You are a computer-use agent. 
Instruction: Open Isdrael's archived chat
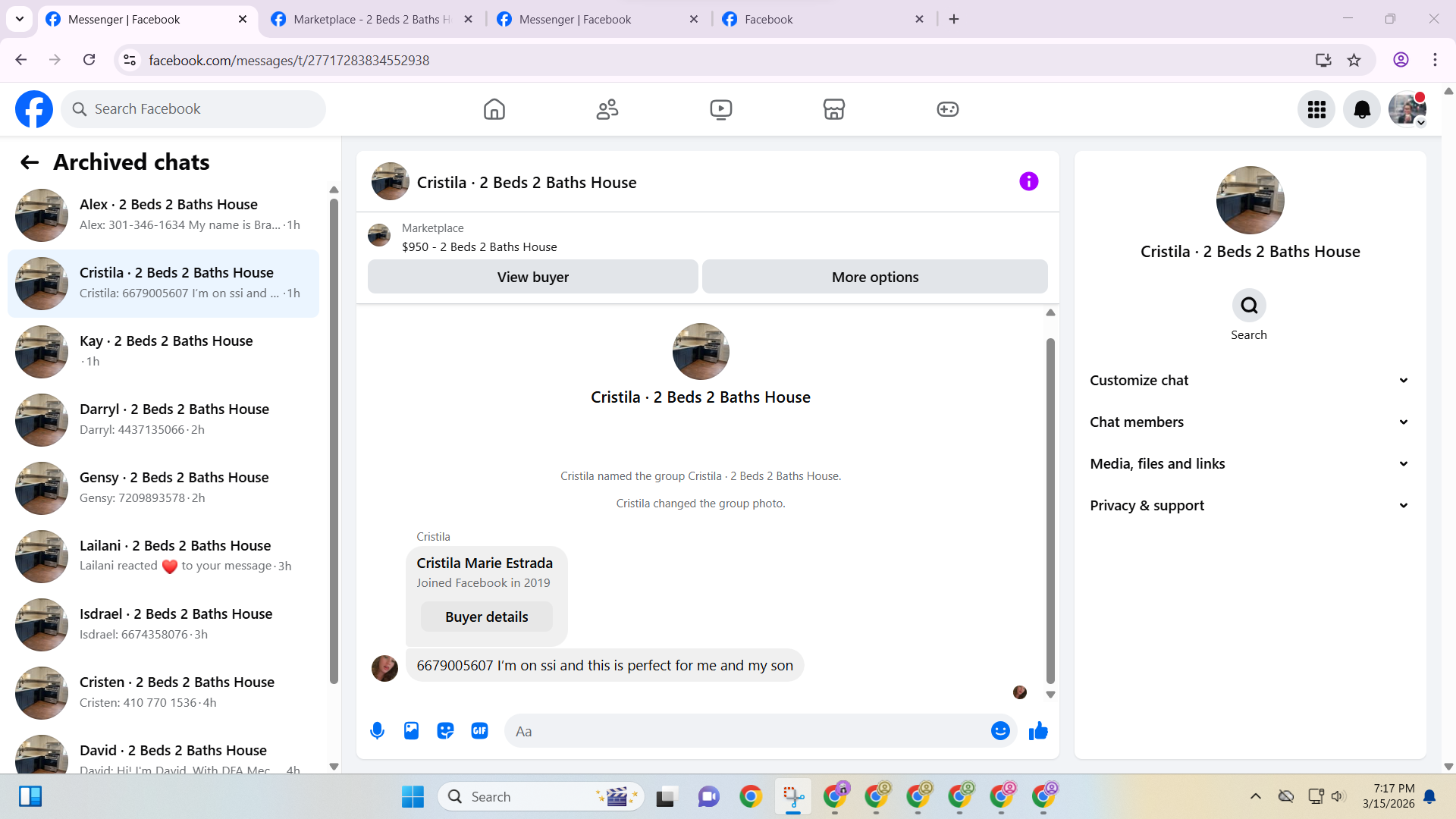[163, 625]
